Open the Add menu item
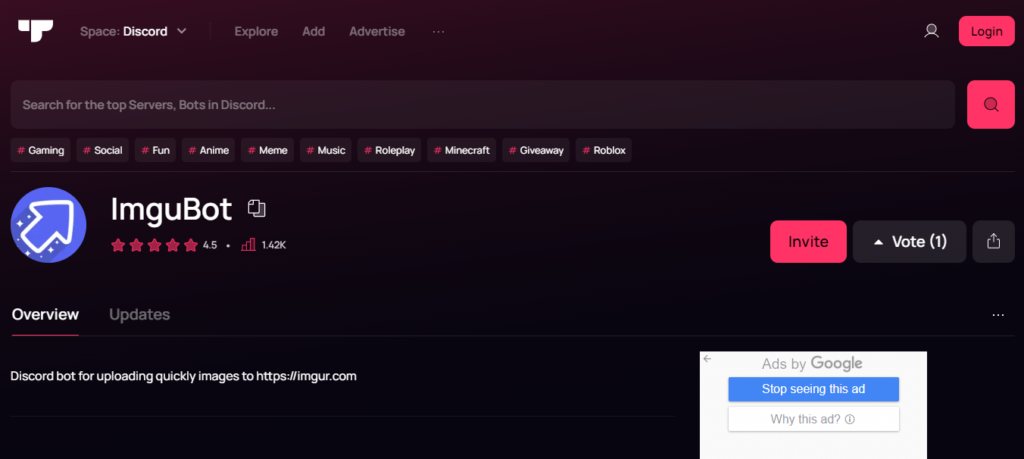1024x459 pixels. click(x=313, y=31)
